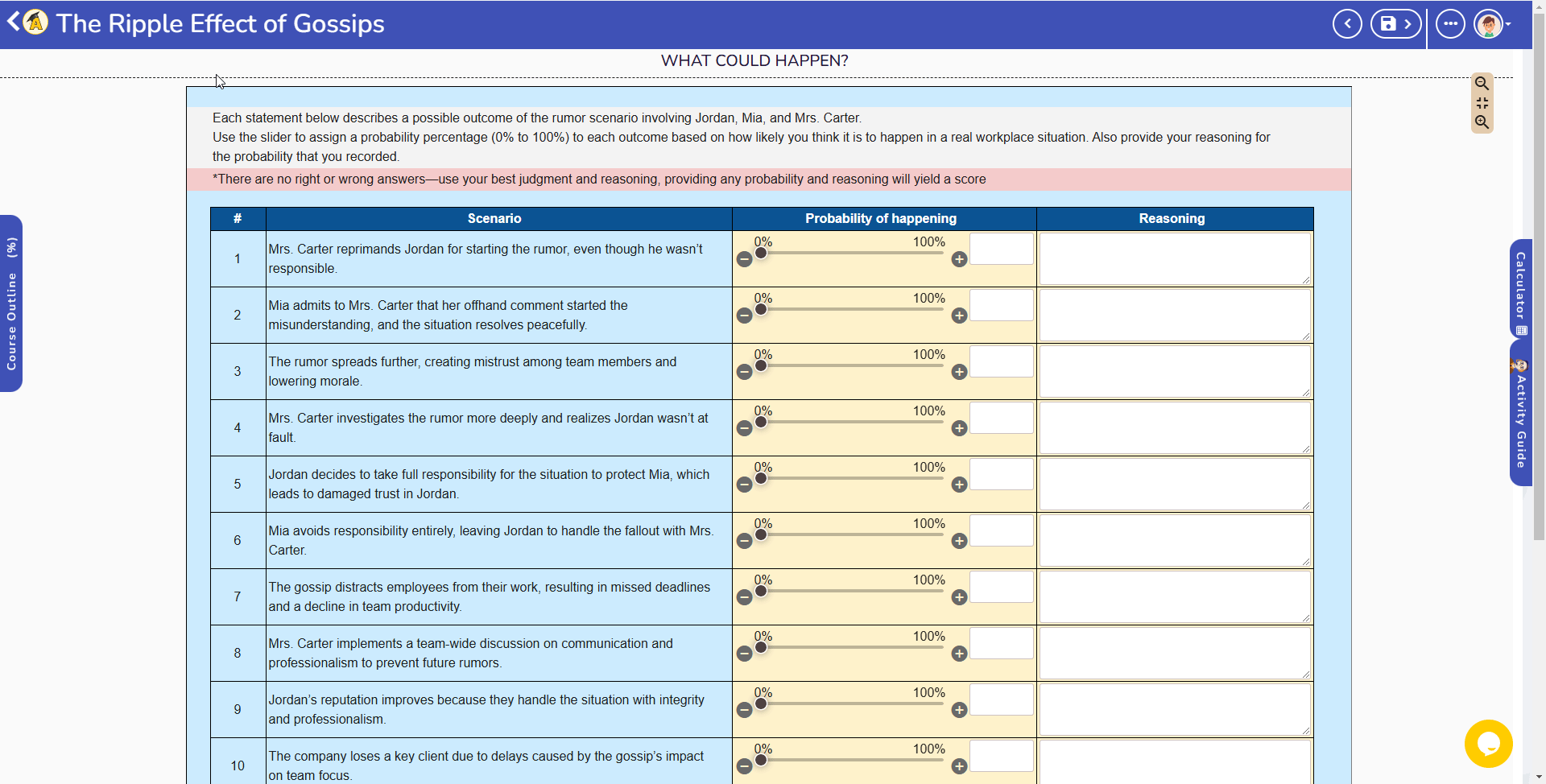Click the vertical scrollbar up arrow

1539,6
